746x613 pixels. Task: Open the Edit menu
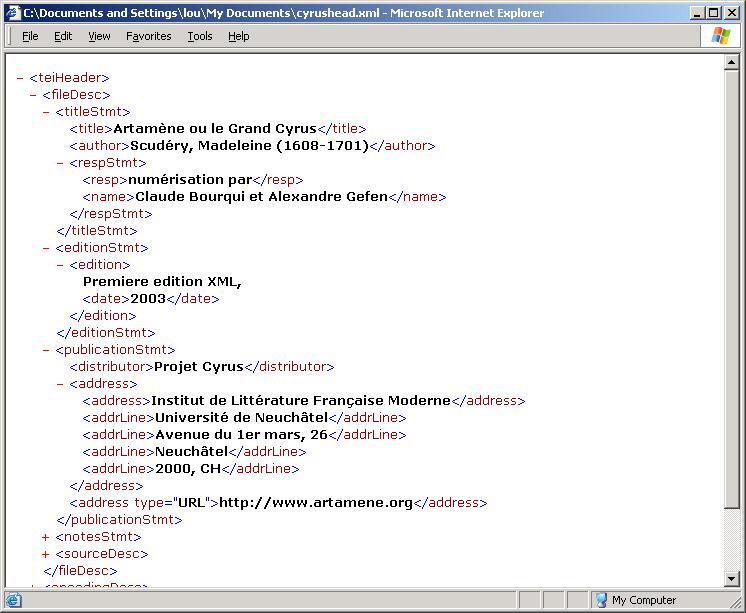click(63, 36)
